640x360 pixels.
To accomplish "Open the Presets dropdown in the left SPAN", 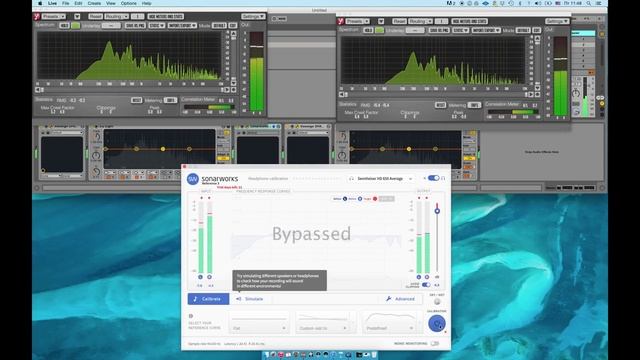I will pyautogui.click(x=54, y=16).
